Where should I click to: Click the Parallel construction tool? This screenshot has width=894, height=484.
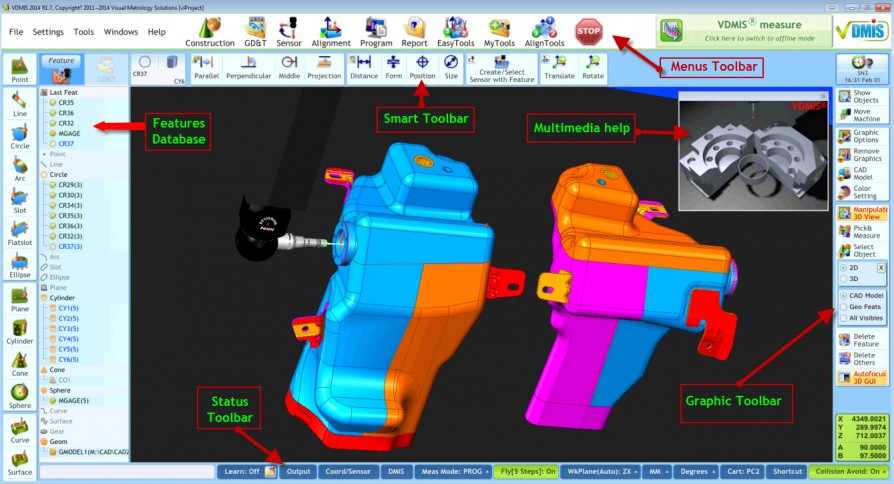click(206, 68)
